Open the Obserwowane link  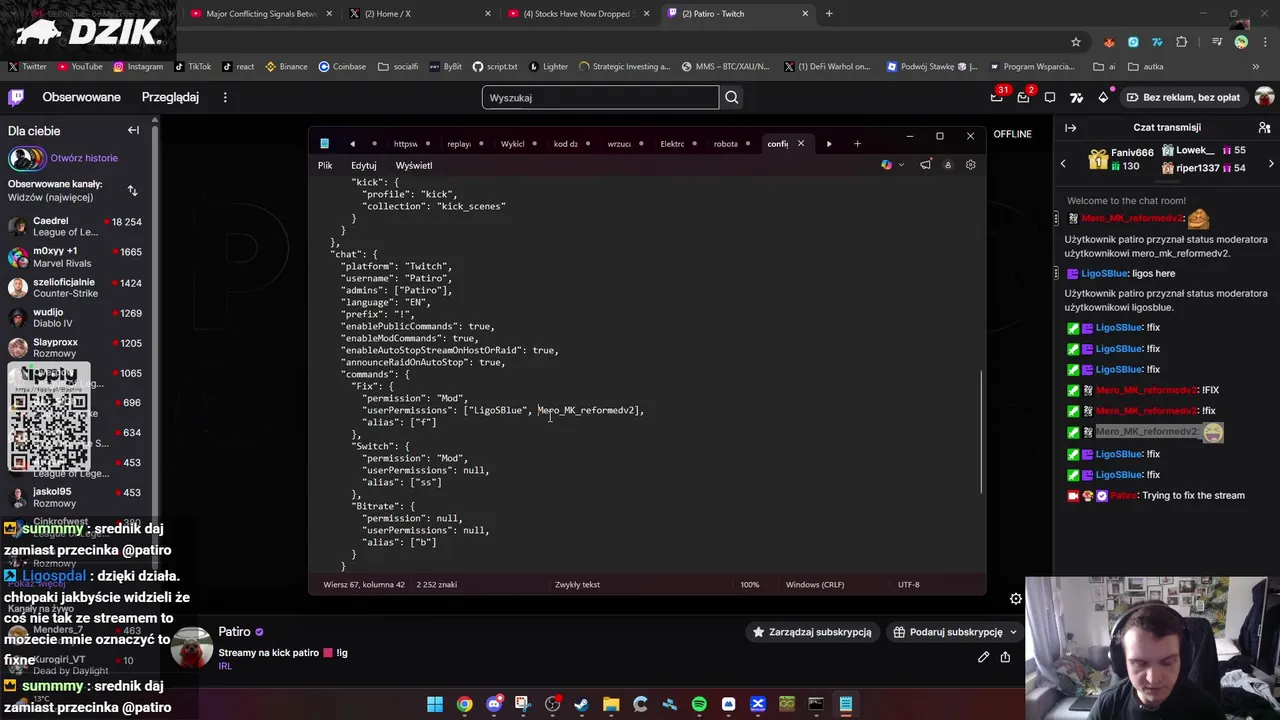pos(81,97)
